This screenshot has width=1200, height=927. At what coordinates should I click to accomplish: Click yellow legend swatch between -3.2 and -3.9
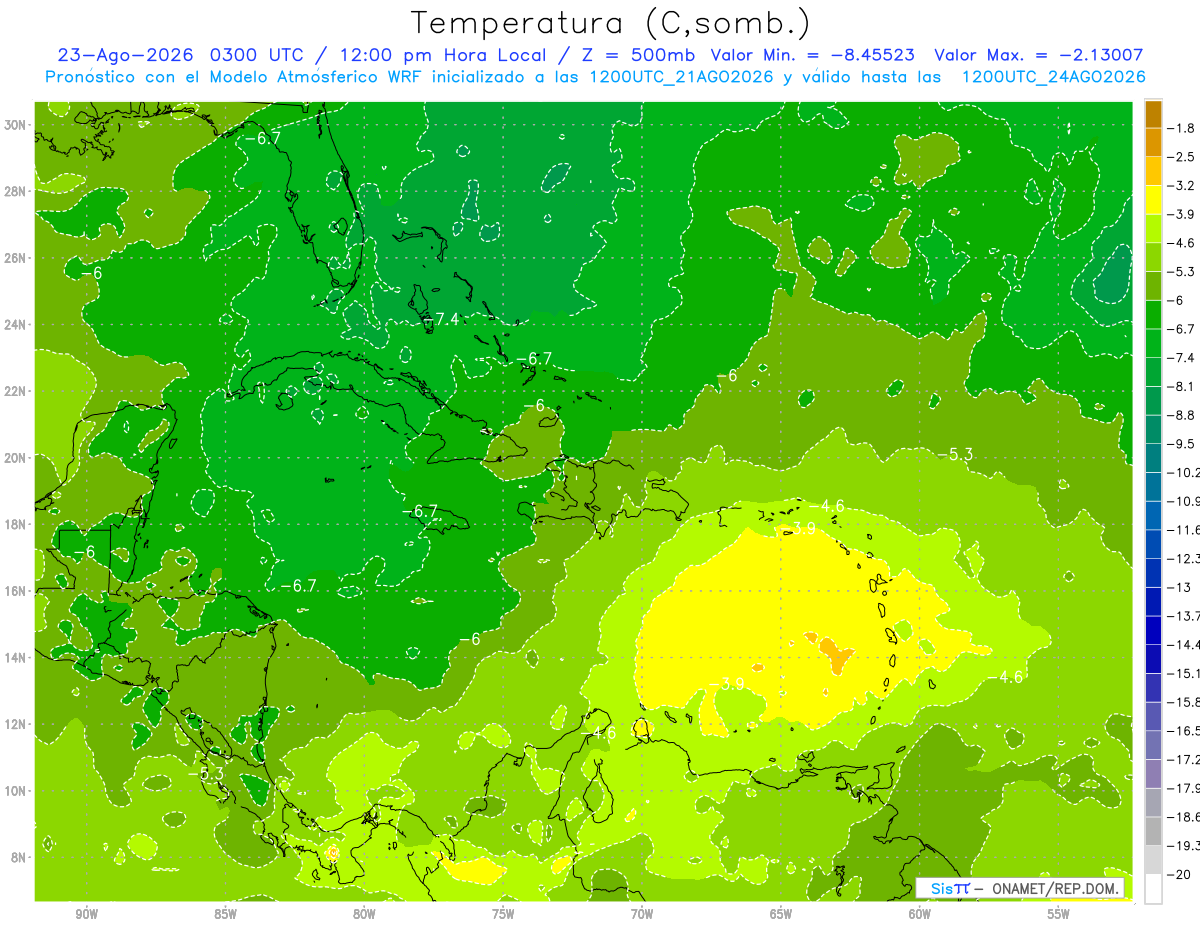1153,200
